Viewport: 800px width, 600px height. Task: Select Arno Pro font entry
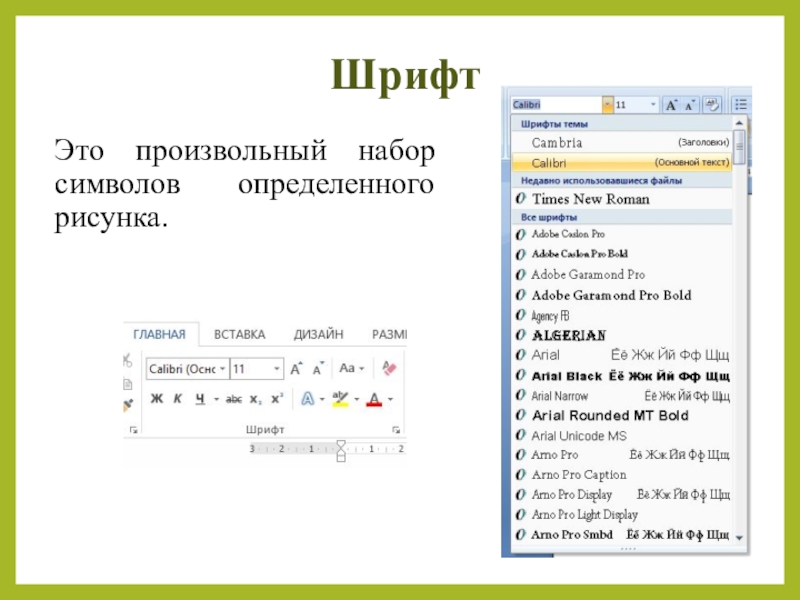(622, 455)
